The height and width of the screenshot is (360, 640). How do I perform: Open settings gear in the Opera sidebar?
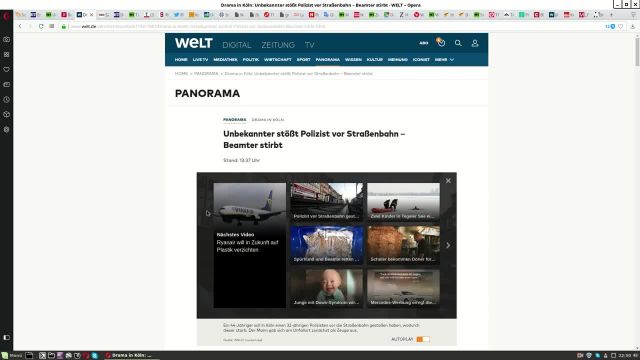coord(7,129)
